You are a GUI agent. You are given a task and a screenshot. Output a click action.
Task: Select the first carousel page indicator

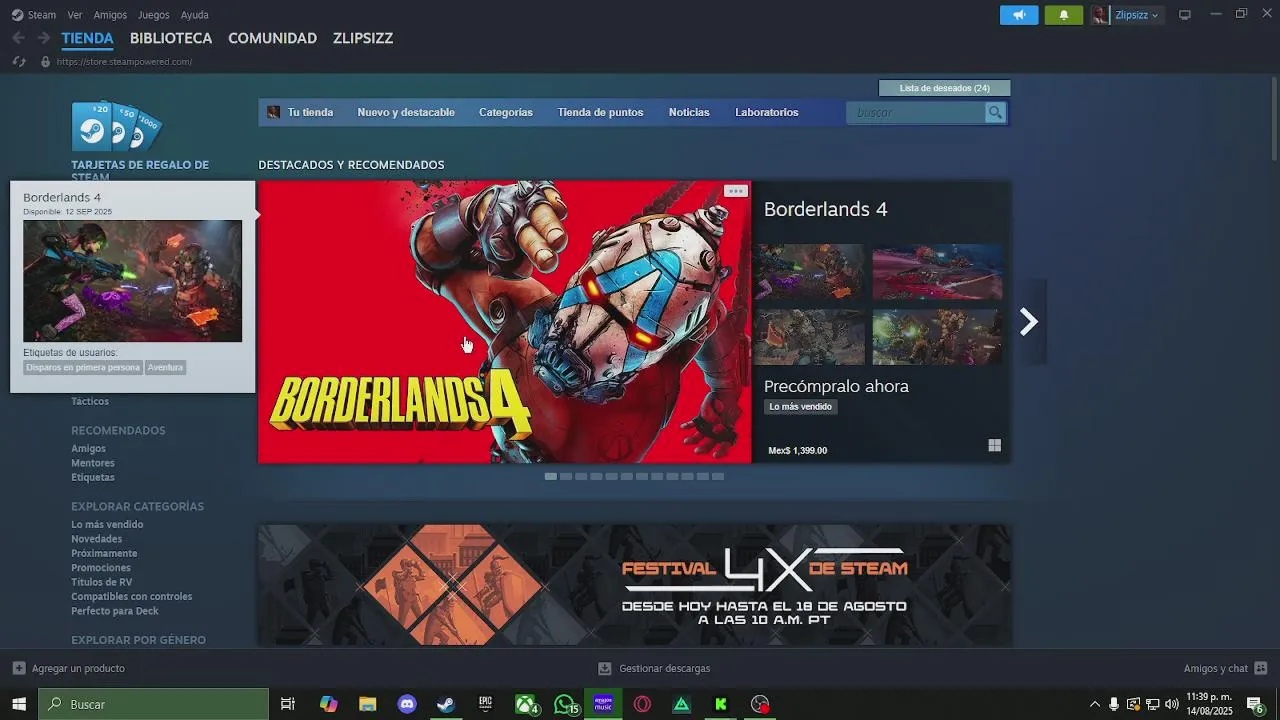point(551,477)
